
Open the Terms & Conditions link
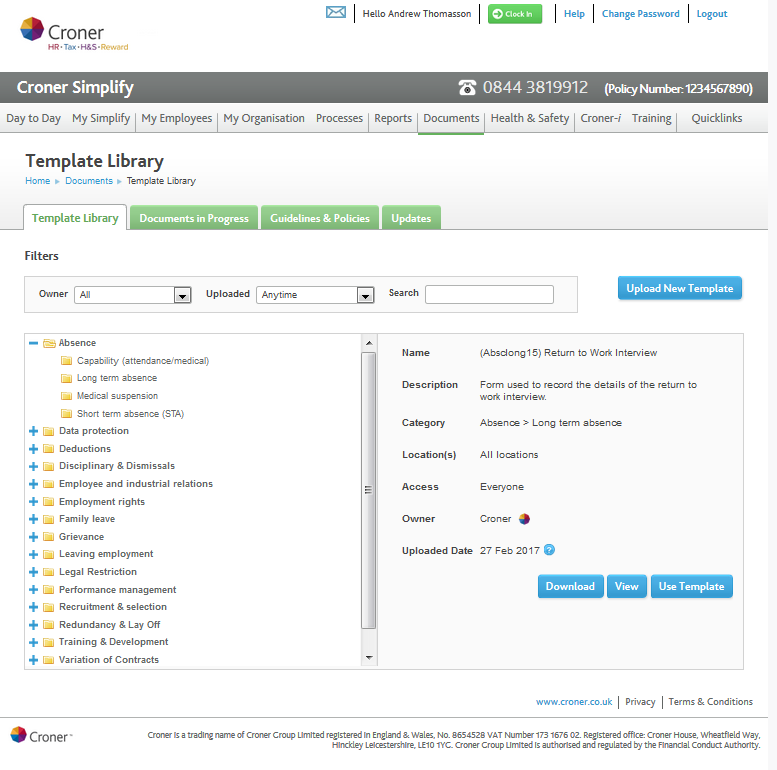click(x=710, y=702)
